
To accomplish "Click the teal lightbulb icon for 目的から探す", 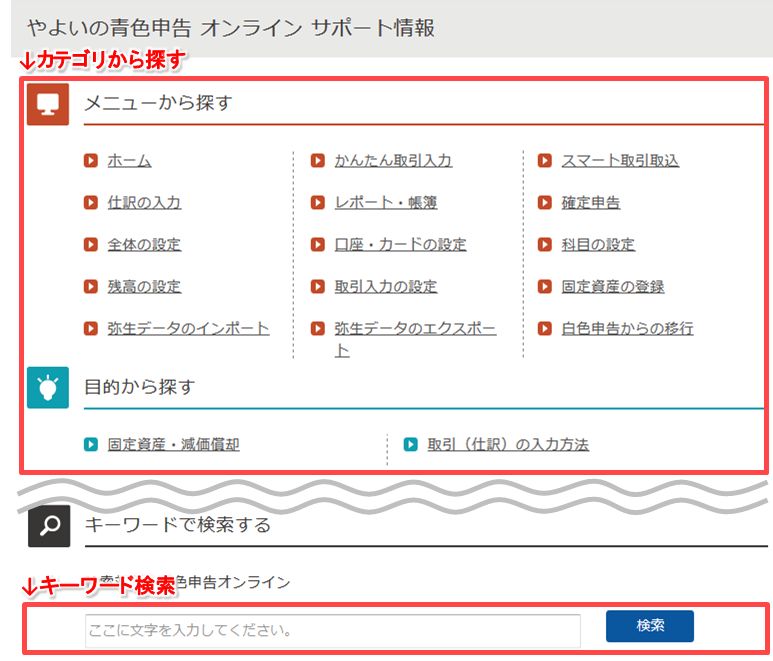I will tap(48, 387).
